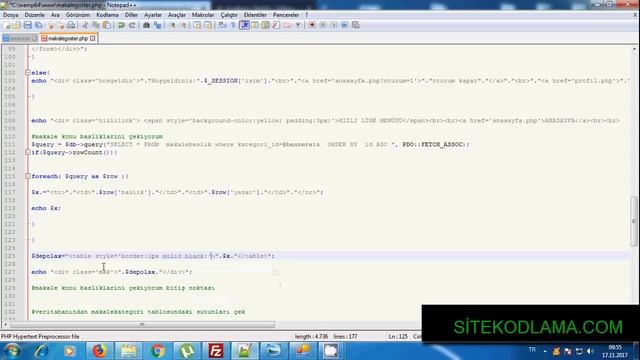This screenshot has height=360, width=640.
Task: Open the Araçlar menu
Action: pos(177,15)
